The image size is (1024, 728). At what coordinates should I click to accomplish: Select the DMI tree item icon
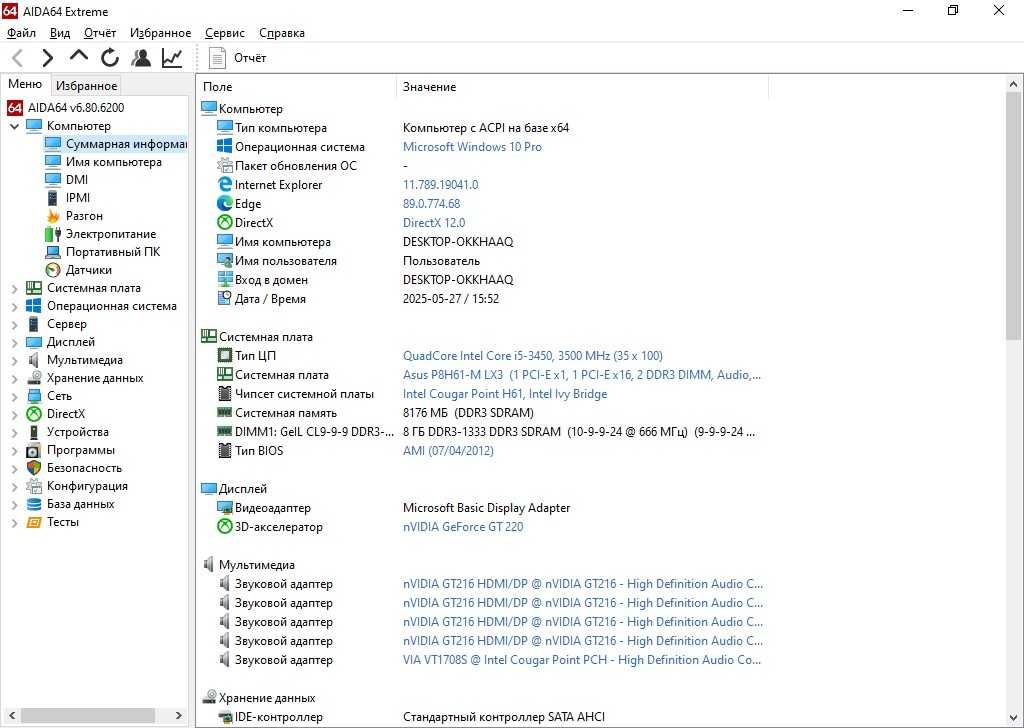(53, 180)
